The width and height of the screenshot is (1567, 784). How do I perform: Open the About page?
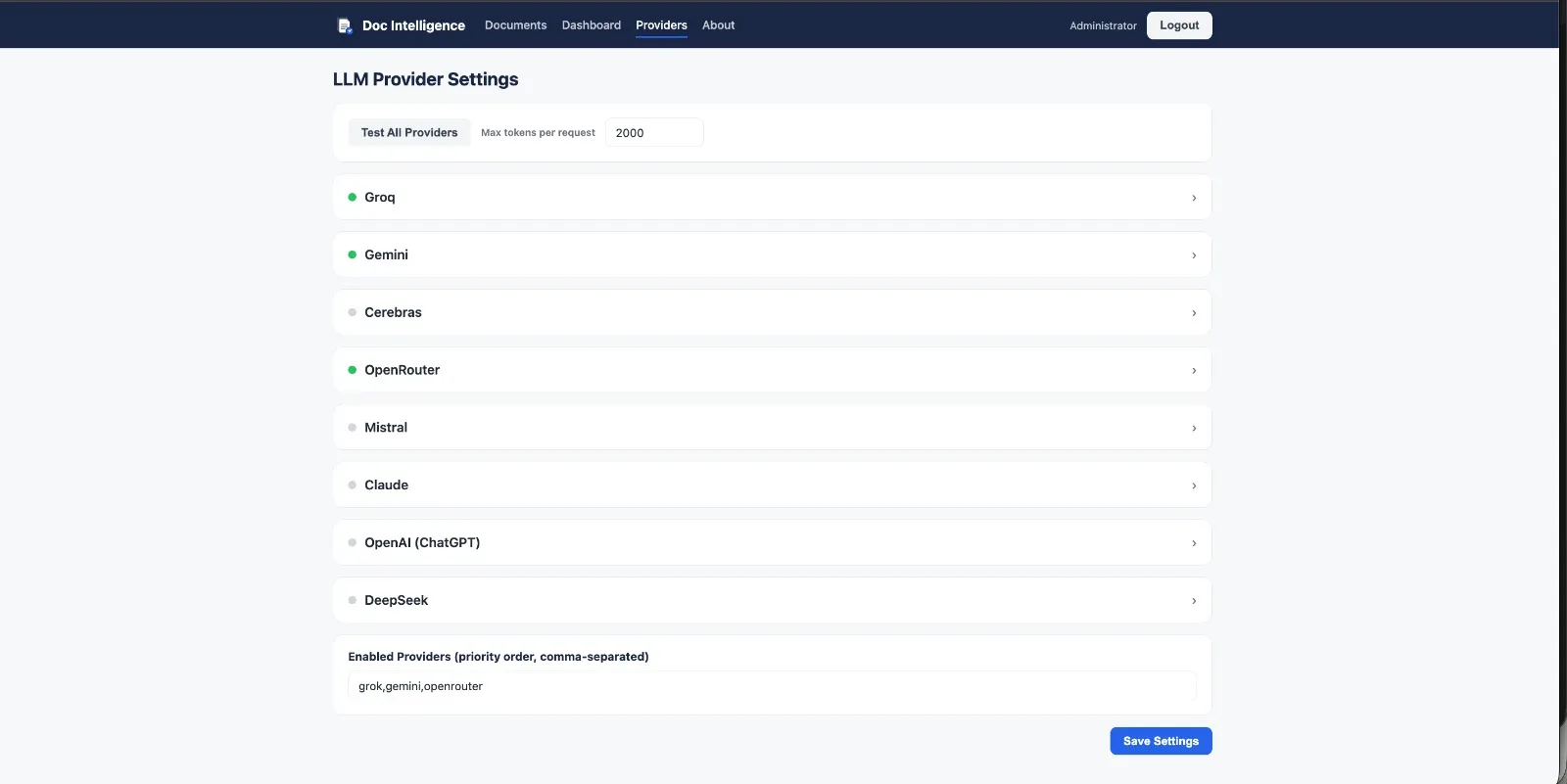pyautogui.click(x=718, y=25)
